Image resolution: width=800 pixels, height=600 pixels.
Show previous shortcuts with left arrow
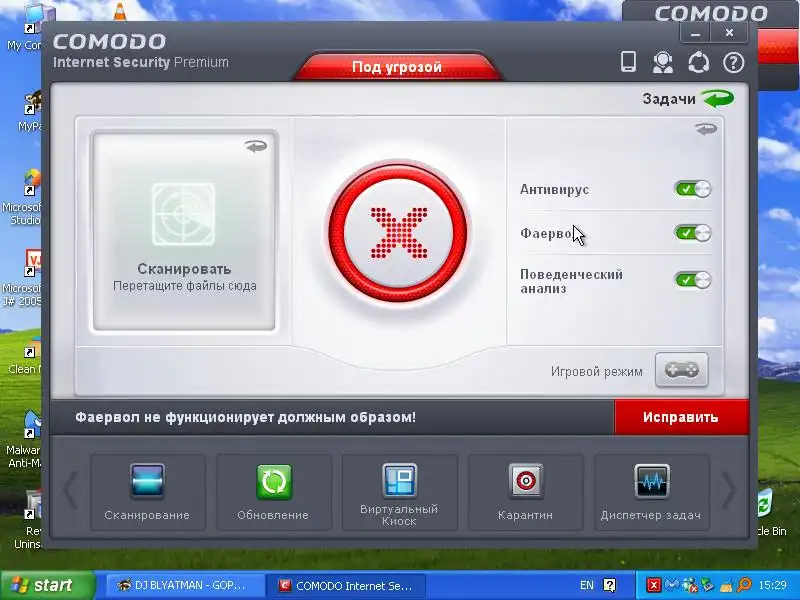(x=70, y=490)
